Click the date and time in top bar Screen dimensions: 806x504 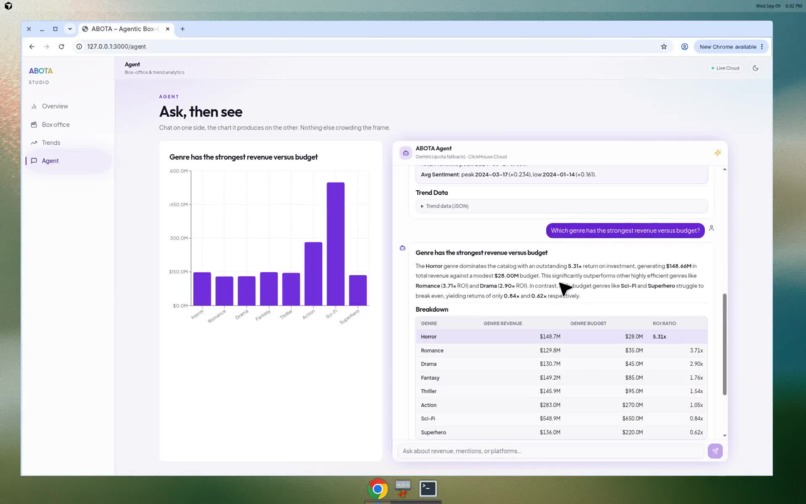pos(778,6)
